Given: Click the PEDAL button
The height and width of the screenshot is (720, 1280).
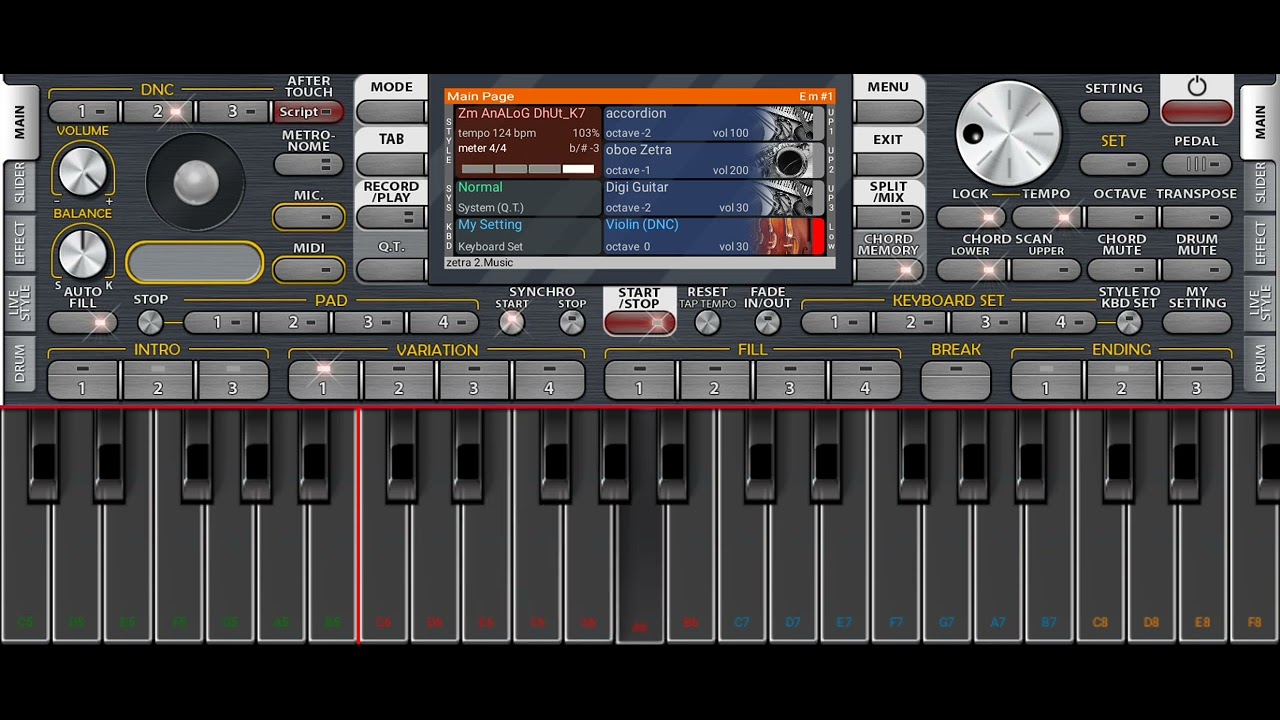Looking at the screenshot, I should tap(1196, 164).
